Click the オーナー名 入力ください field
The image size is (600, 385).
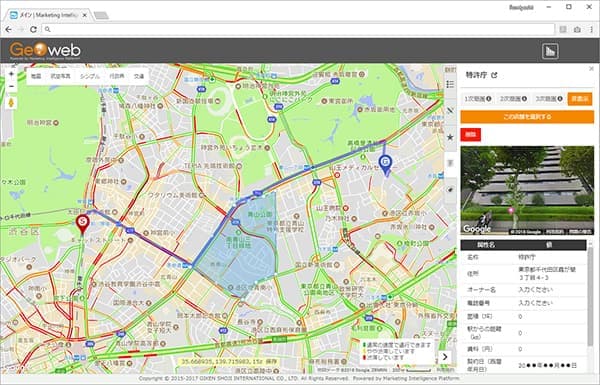click(536, 290)
